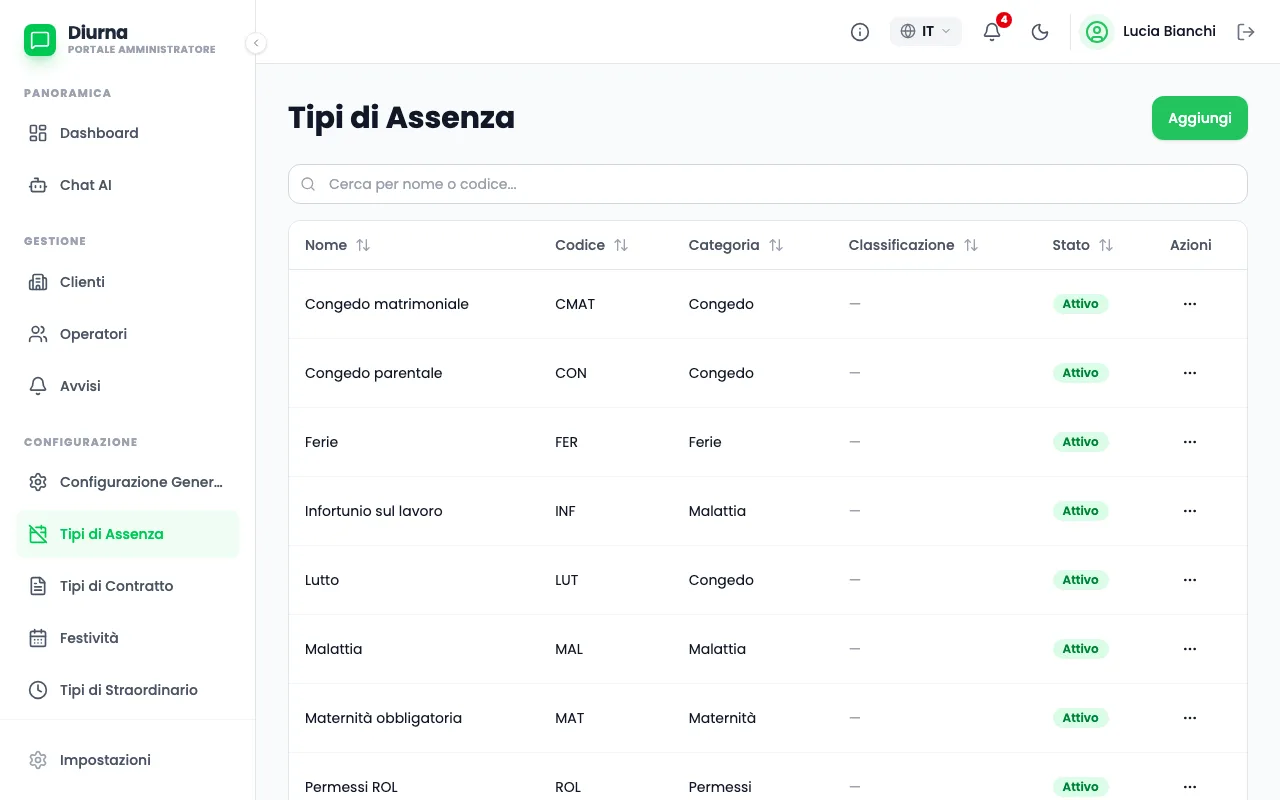Image resolution: width=1280 pixels, height=800 pixels.
Task: Click the Lucia Bianchi user avatar icon
Action: (x=1097, y=32)
